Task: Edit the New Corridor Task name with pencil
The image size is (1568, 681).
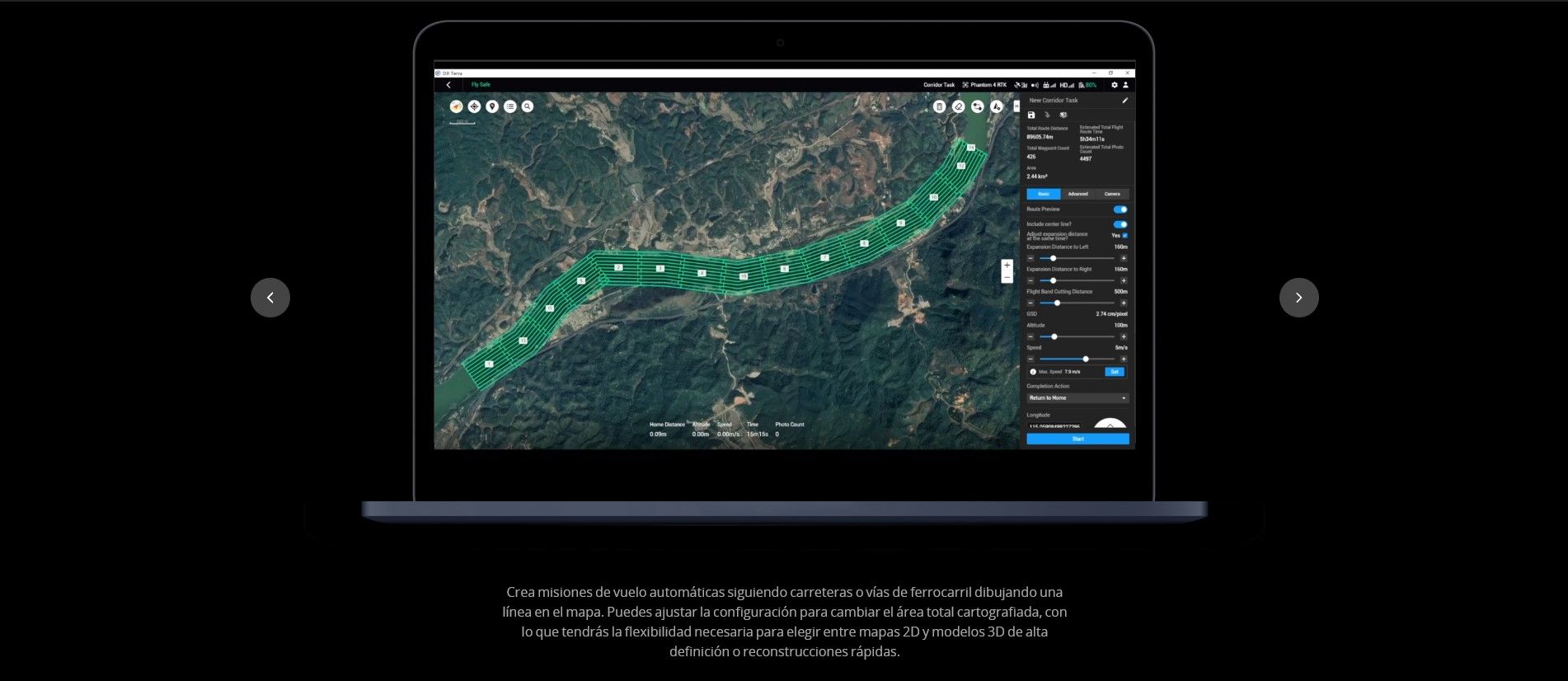Action: tap(1124, 101)
